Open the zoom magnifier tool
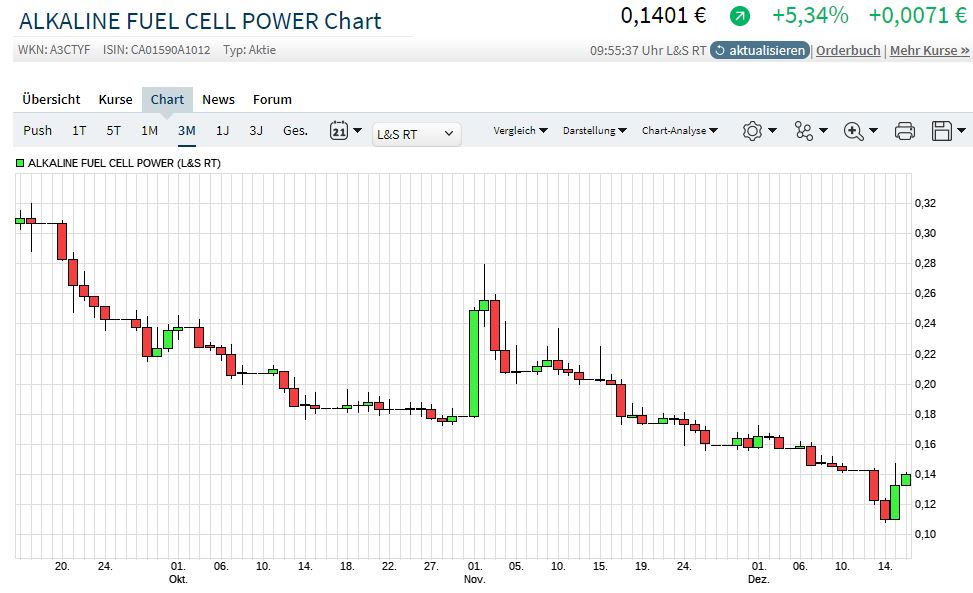The width and height of the screenshot is (973, 593). click(854, 131)
